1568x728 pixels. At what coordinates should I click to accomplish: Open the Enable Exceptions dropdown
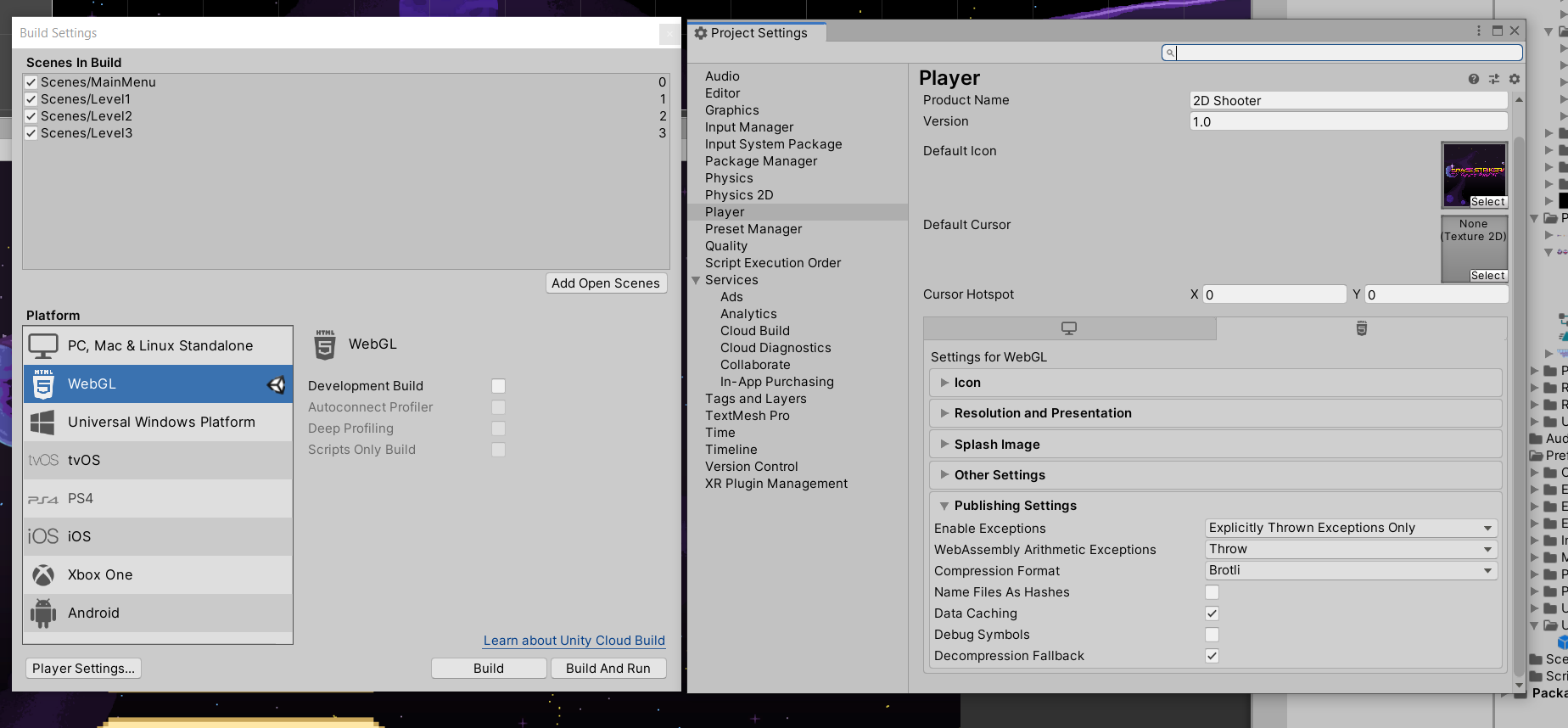pyautogui.click(x=1351, y=528)
